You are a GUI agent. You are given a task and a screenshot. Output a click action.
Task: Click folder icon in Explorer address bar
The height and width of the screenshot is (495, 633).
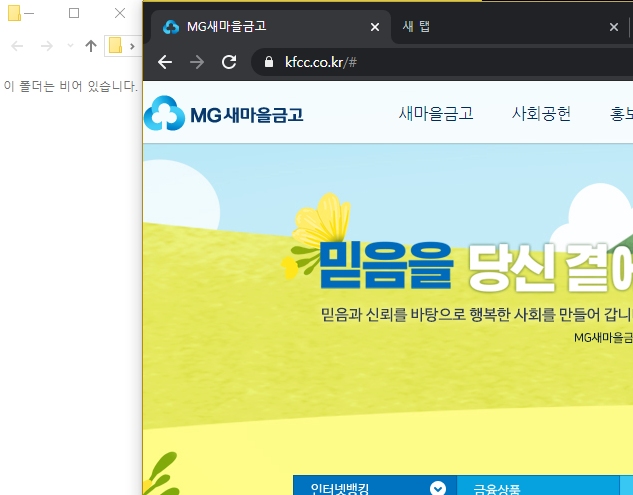pos(115,45)
